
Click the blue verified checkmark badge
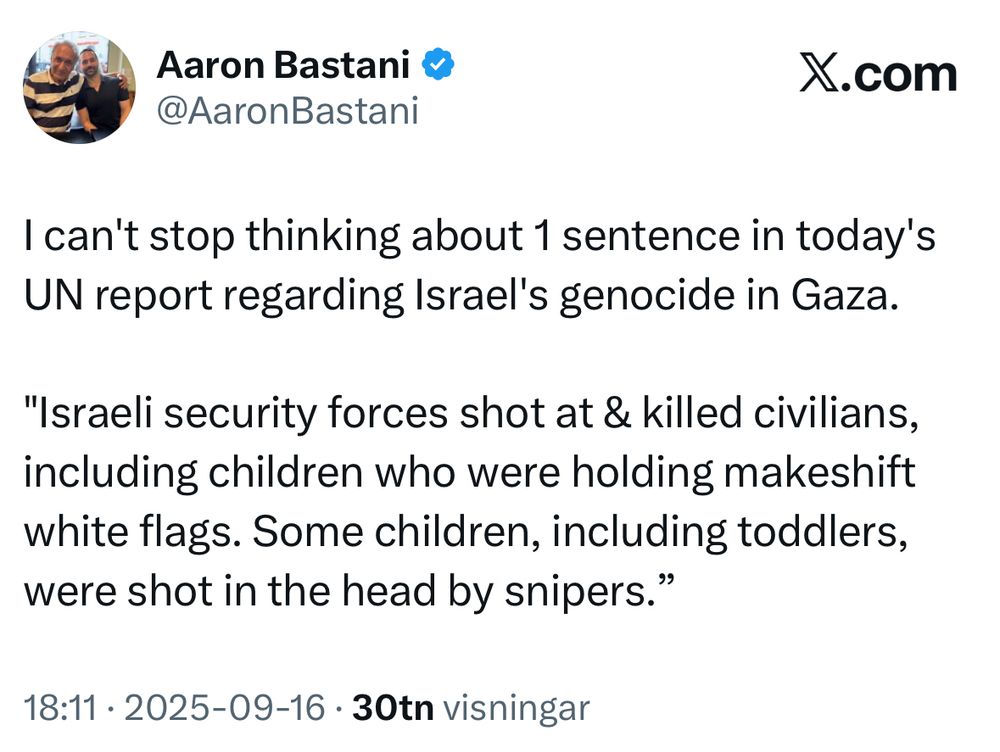438,64
